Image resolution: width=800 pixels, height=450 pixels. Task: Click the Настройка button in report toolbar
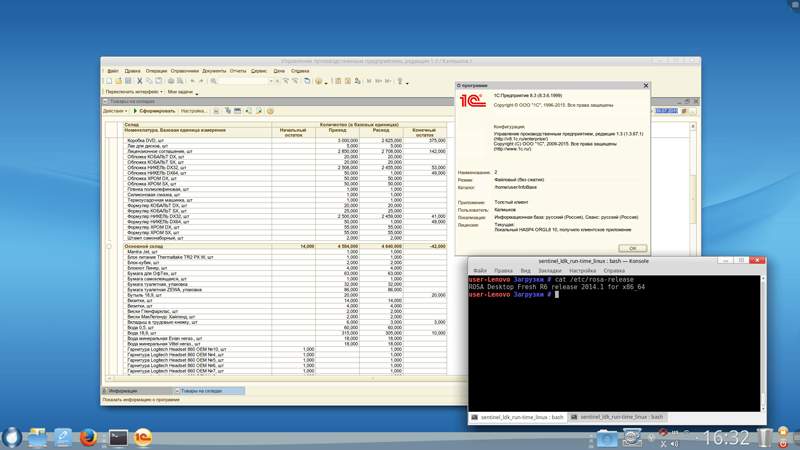[194, 111]
